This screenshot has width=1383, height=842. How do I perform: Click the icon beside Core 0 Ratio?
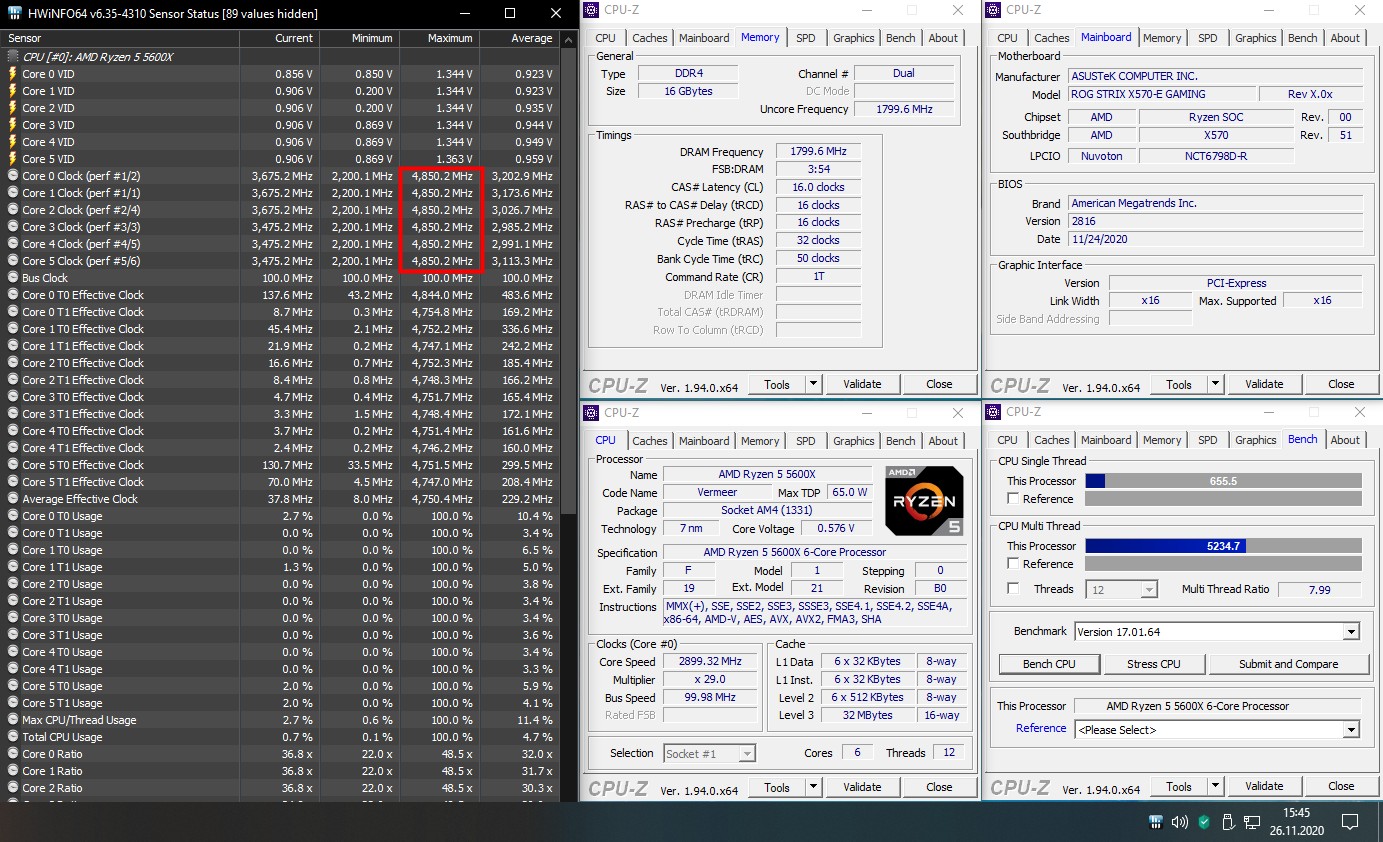[x=12, y=754]
